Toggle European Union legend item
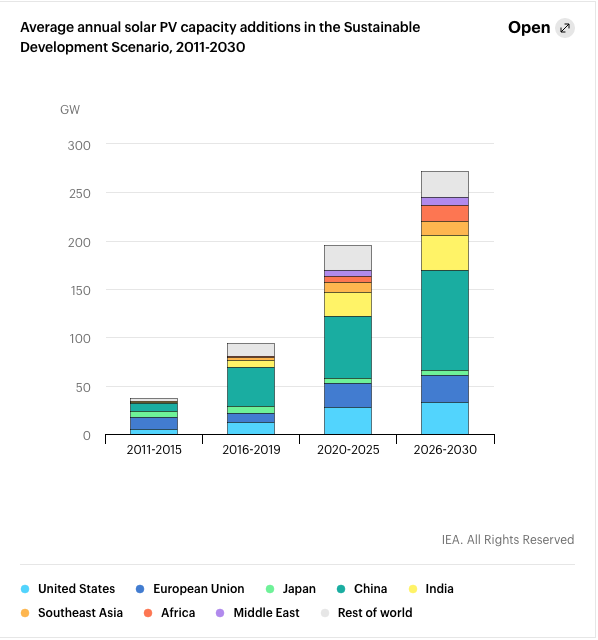Screen dimensions: 598x640 coord(190,589)
